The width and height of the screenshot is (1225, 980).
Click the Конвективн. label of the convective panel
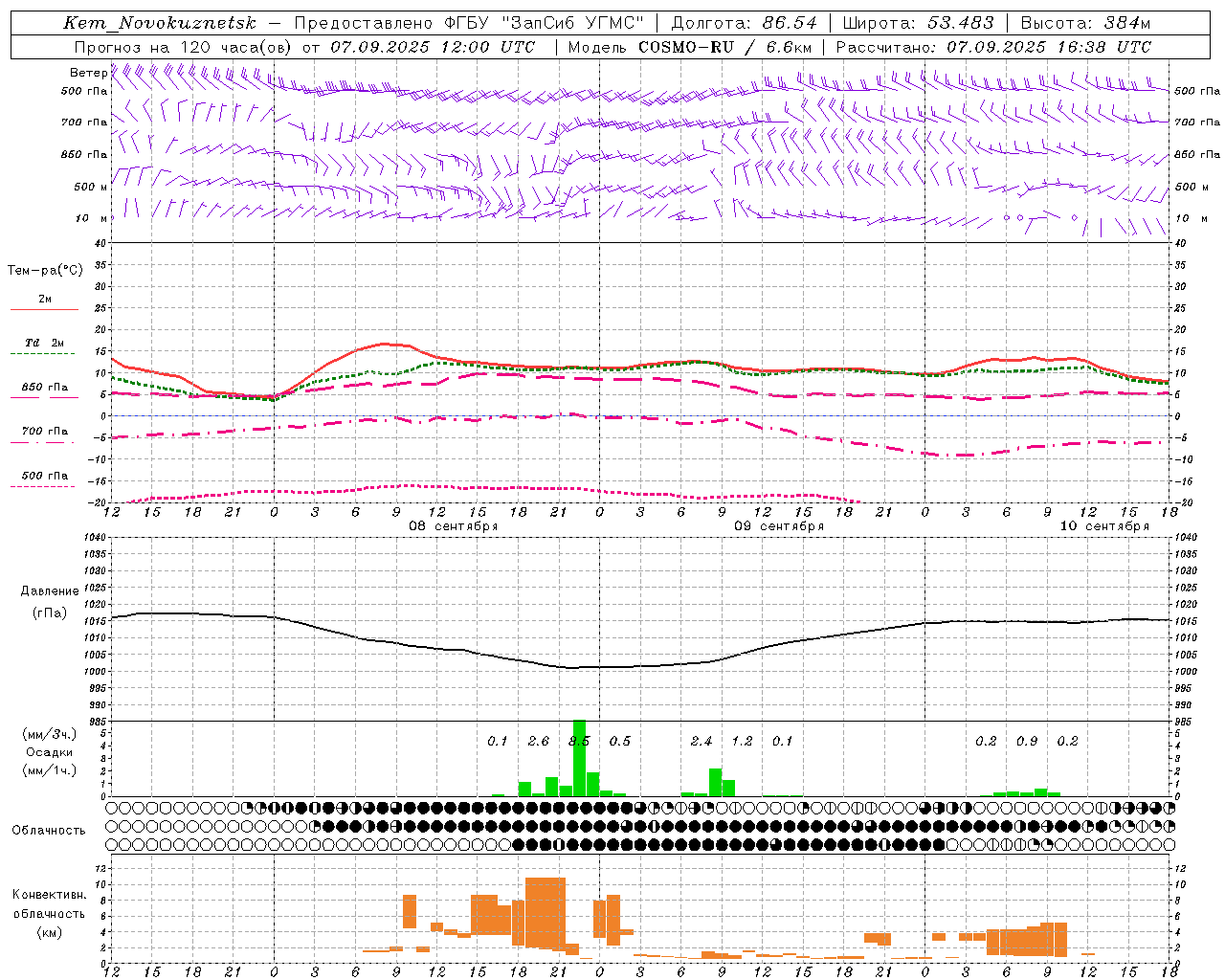click(50, 895)
